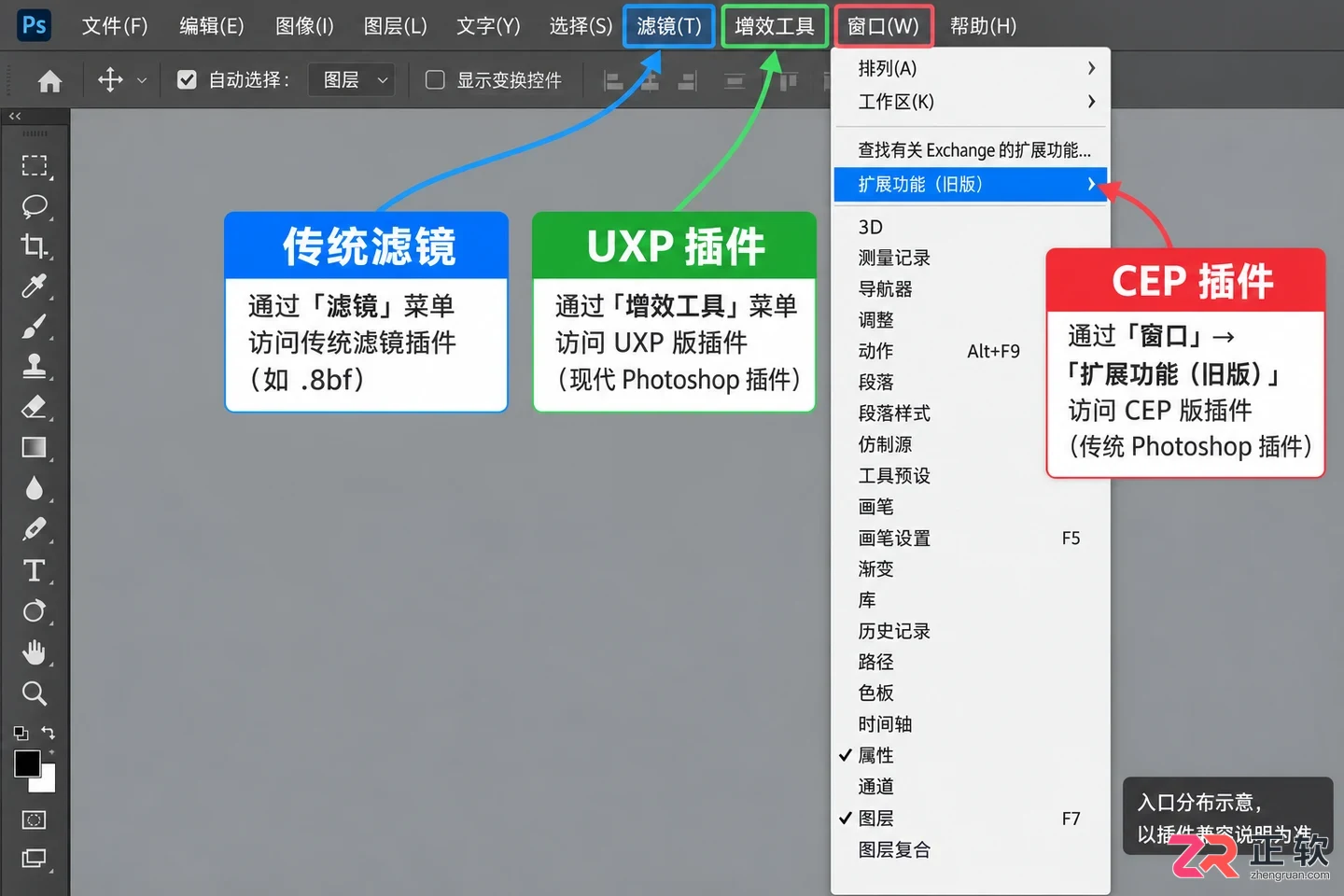This screenshot has height=896, width=1344.
Task: Open the 图像(I) menu
Action: pos(304,26)
